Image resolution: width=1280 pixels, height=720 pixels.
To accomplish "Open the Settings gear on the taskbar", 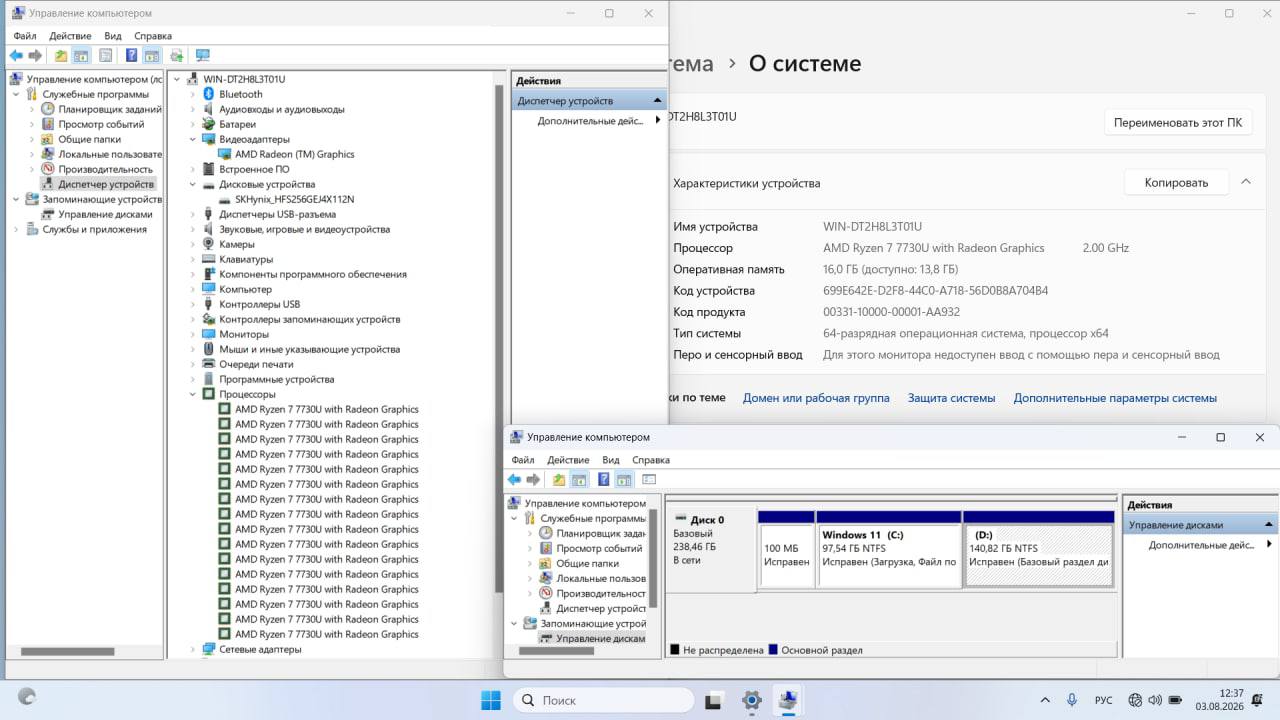I will pos(752,700).
